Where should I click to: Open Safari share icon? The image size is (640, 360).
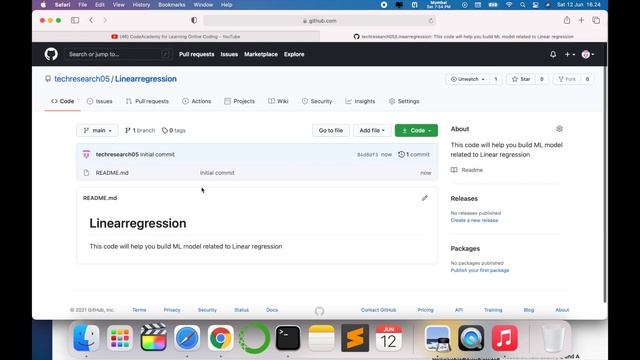point(567,20)
